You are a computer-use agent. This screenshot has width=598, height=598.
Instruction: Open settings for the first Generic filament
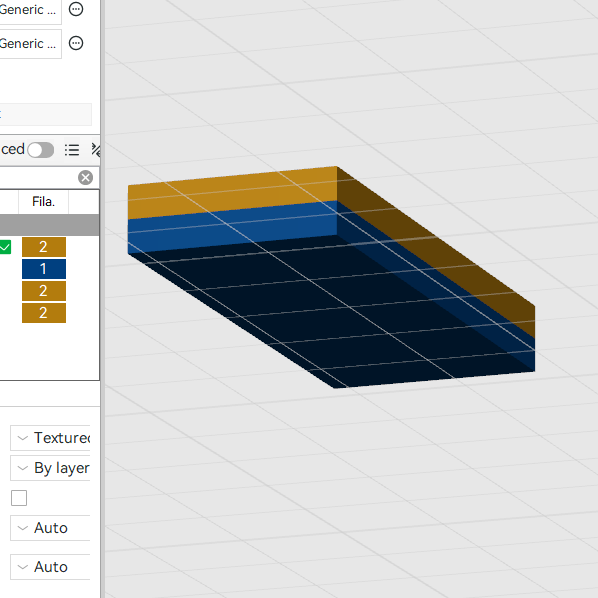coord(76,9)
